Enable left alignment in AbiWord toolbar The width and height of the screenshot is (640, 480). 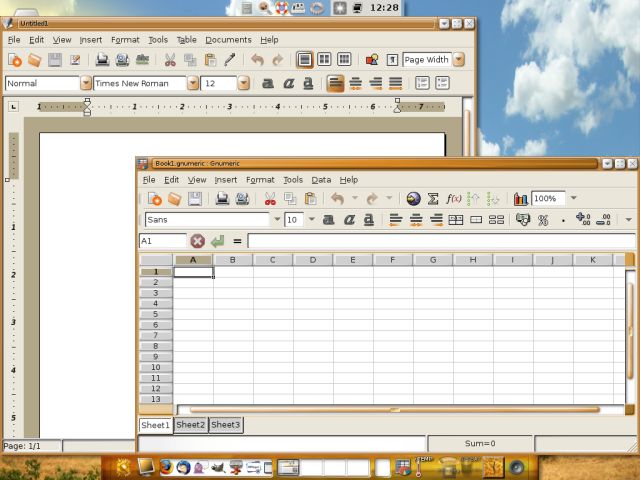tap(336, 84)
